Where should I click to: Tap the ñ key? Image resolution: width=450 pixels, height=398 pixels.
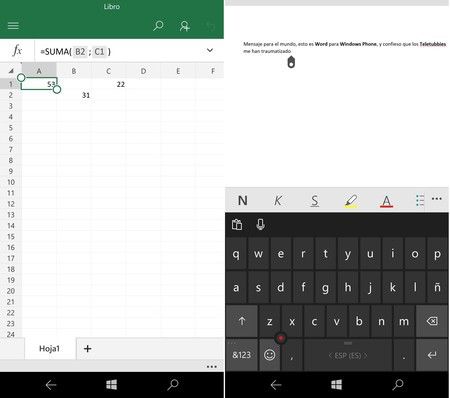pyautogui.click(x=437, y=287)
